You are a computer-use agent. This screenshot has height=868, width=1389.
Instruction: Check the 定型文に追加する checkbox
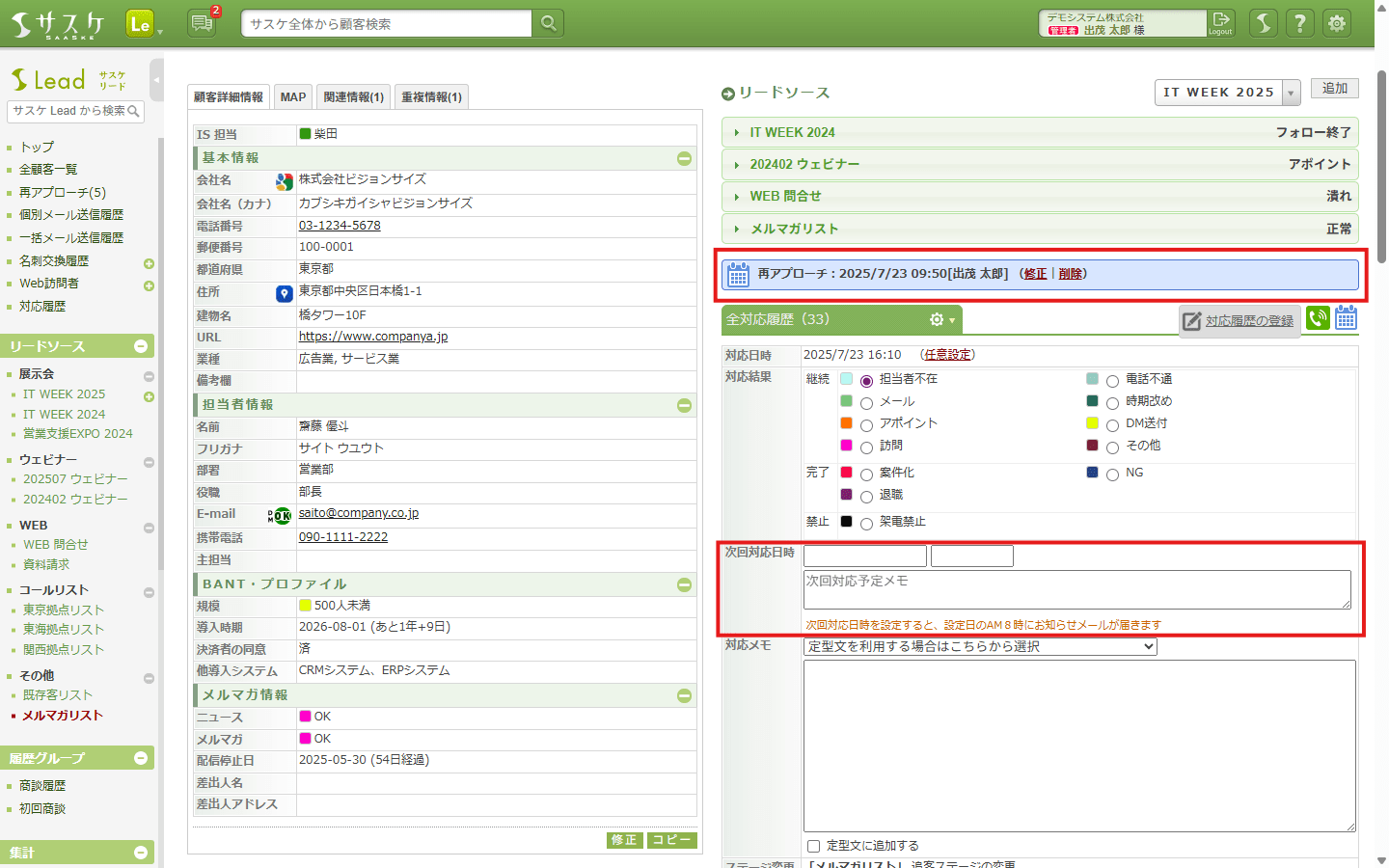click(813, 846)
